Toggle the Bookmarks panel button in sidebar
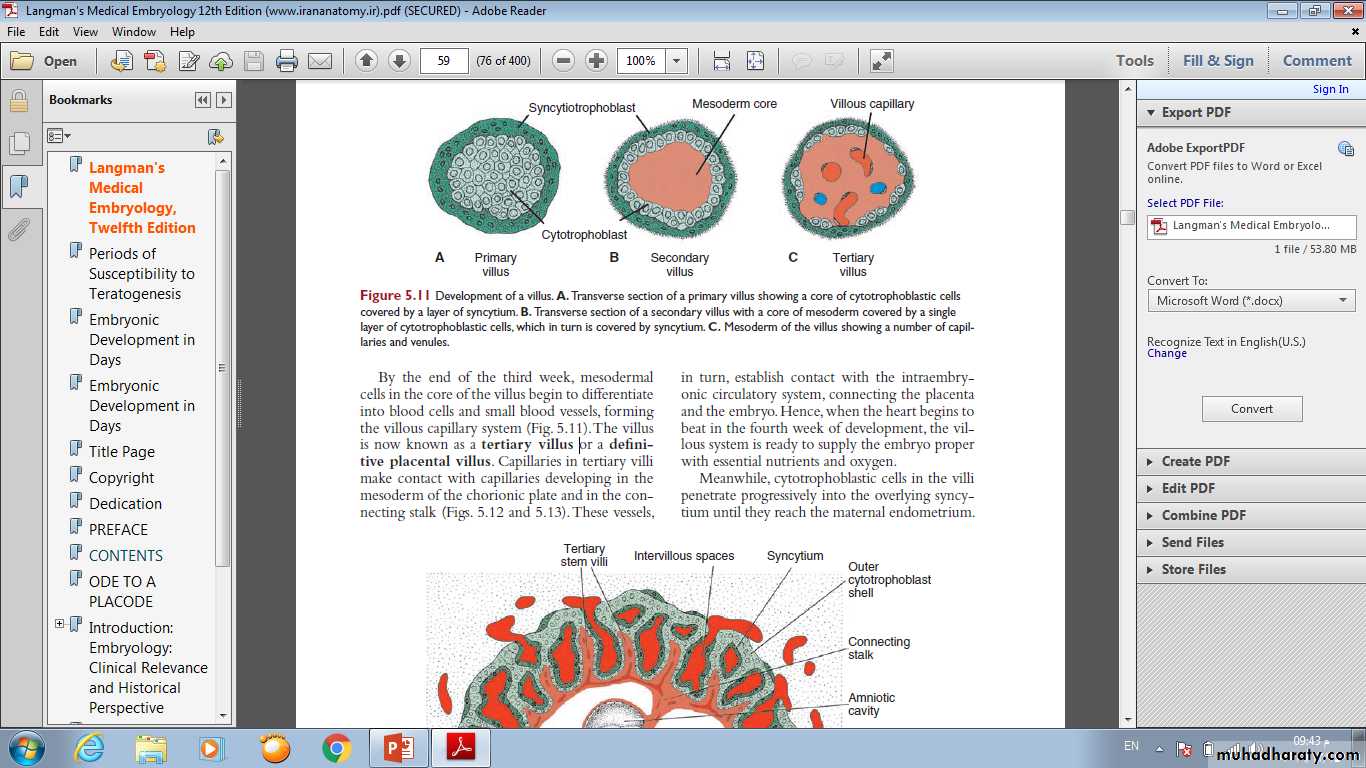This screenshot has height=768, width=1366. (x=18, y=187)
